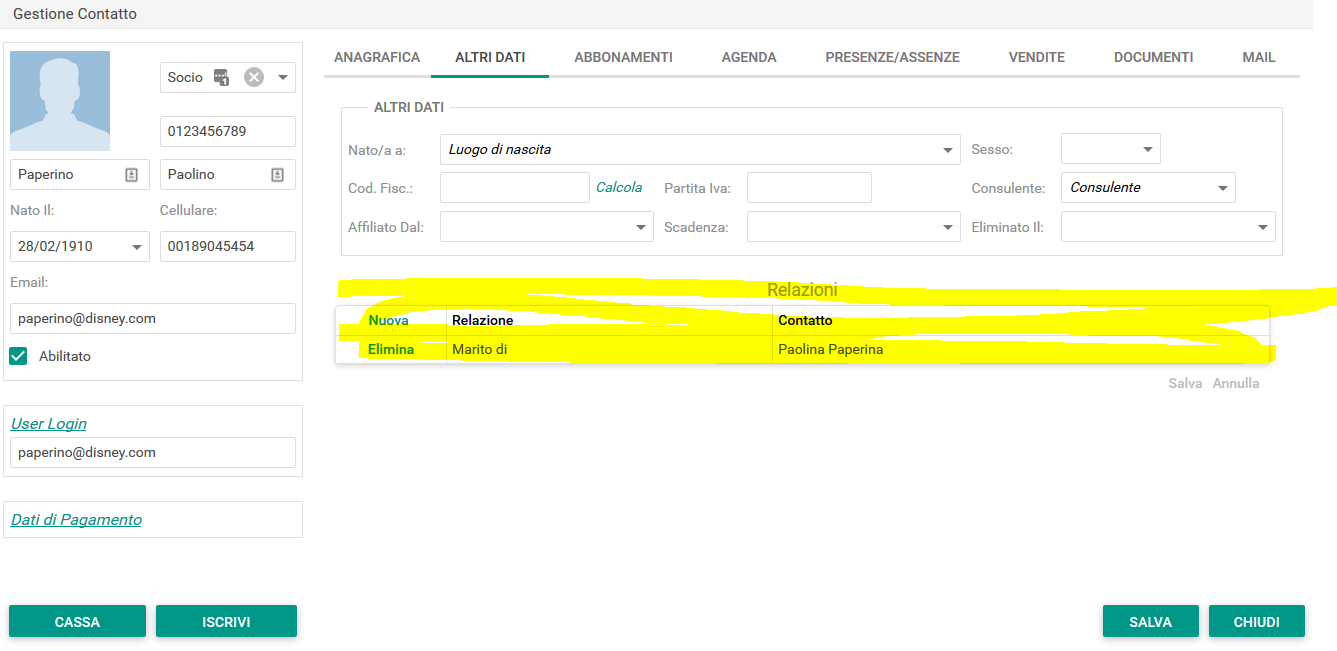Click the Partita Iva input field
This screenshot has width=1337, height=651.
pyautogui.click(x=809, y=187)
